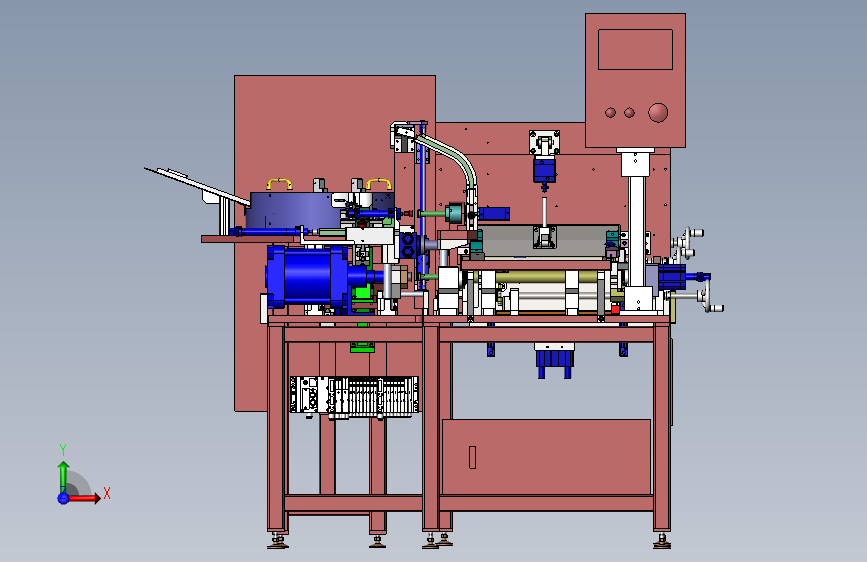Select the blue camera unit at top center
Screen dimensions: 867x562
pos(545,170)
